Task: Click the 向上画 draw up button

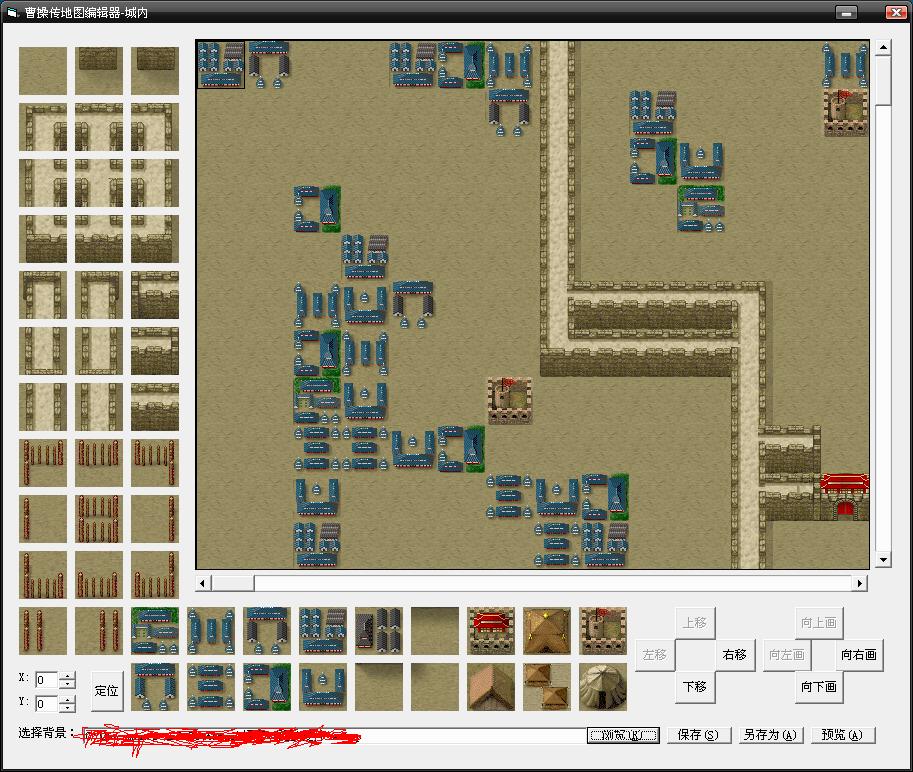Action: 819,623
